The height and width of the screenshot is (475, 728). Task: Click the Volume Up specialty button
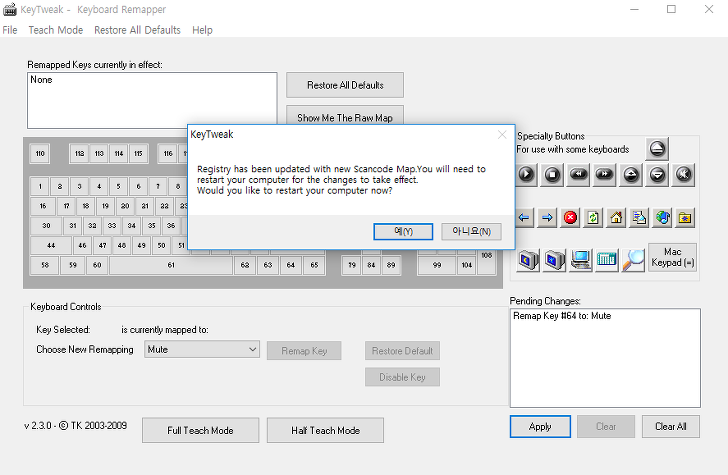631,175
